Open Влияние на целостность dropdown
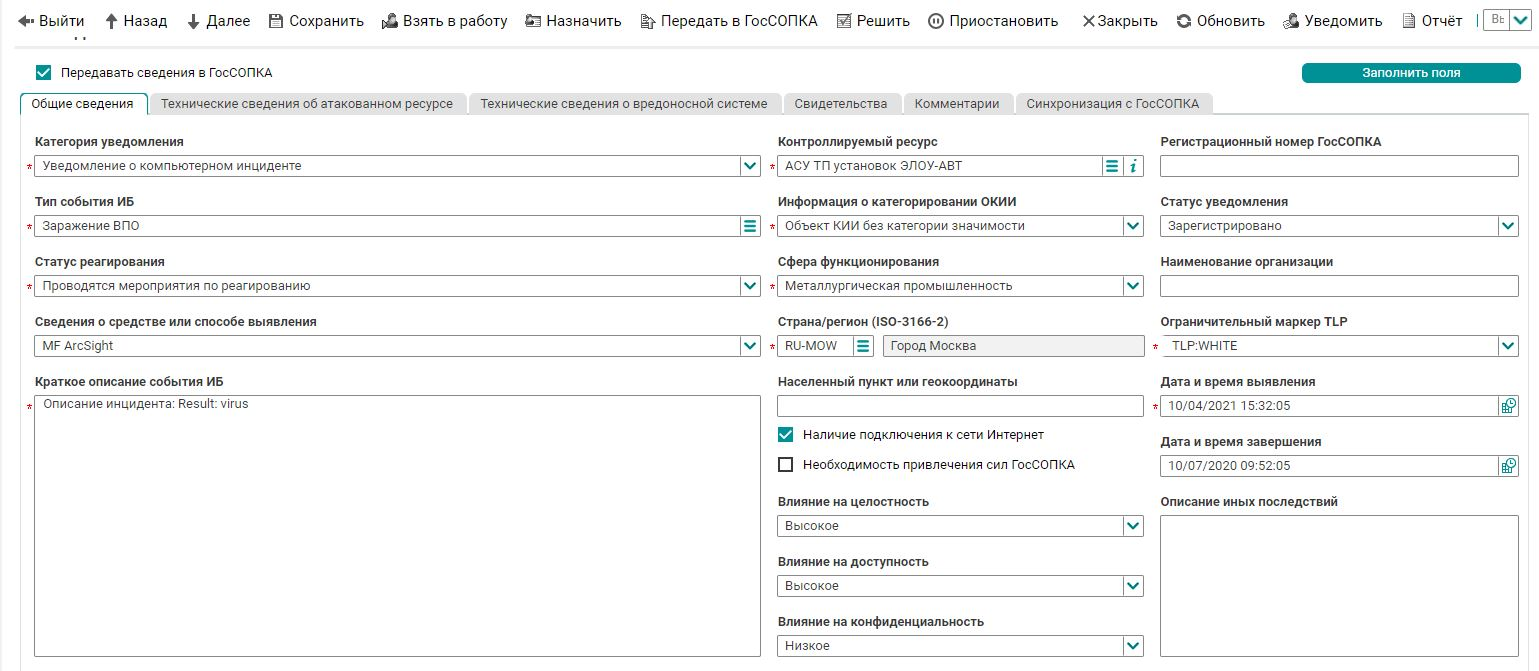 [x=1133, y=526]
